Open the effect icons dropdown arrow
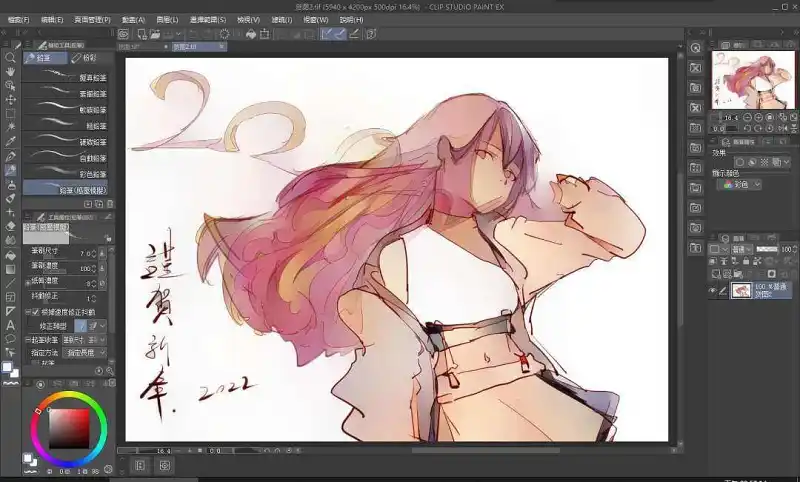 [x=786, y=162]
